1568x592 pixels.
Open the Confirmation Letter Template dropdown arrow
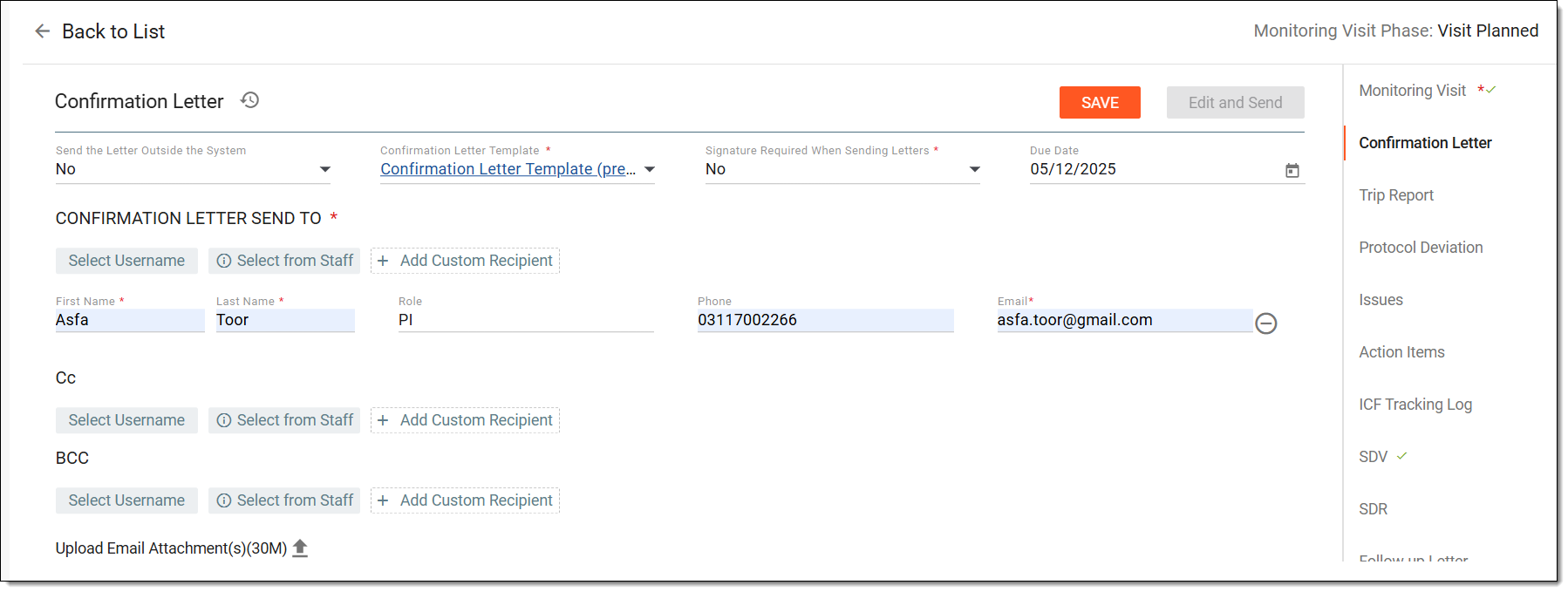[x=650, y=169]
